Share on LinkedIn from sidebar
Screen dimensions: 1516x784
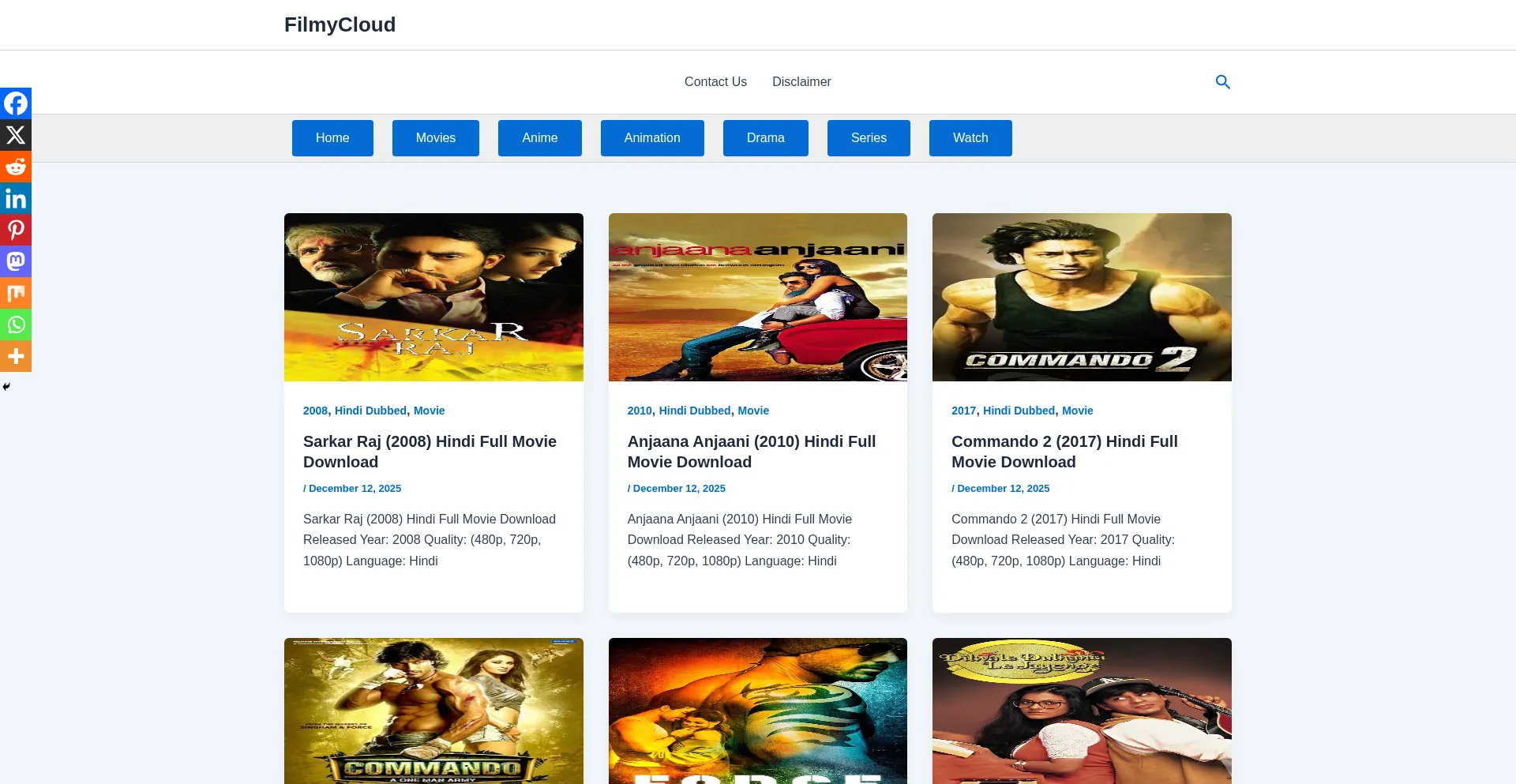pyautogui.click(x=16, y=198)
